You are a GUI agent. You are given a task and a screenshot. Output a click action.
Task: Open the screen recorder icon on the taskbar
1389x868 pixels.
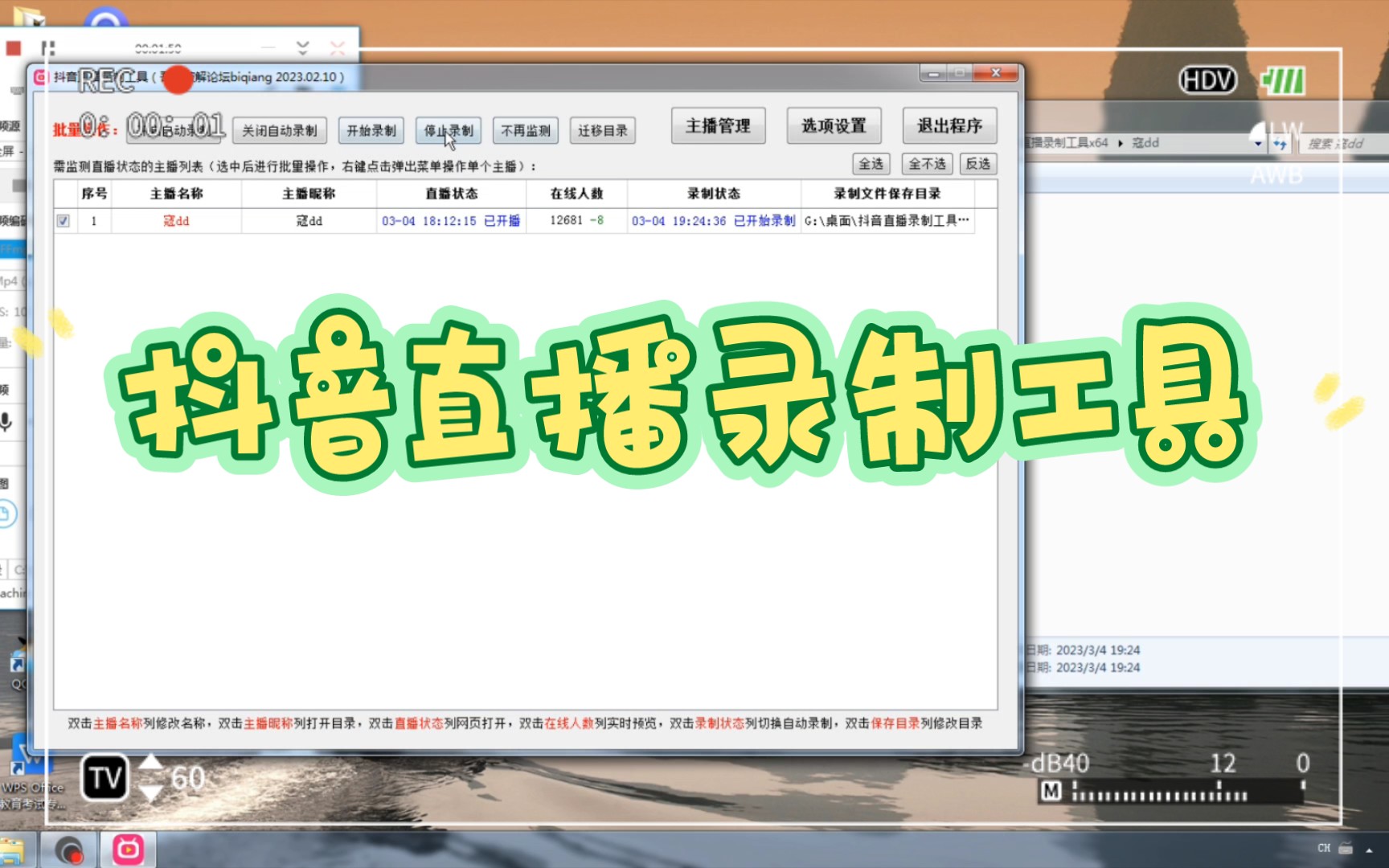point(69,850)
